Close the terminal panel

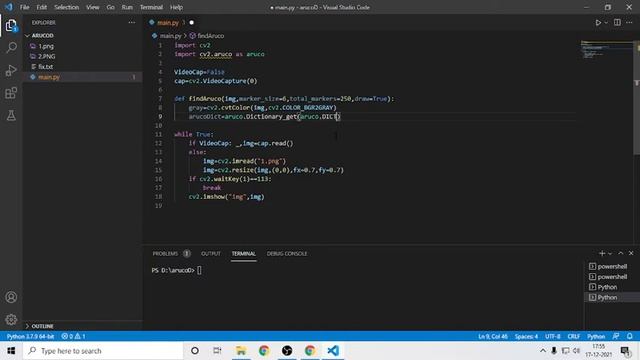[x=631, y=253]
